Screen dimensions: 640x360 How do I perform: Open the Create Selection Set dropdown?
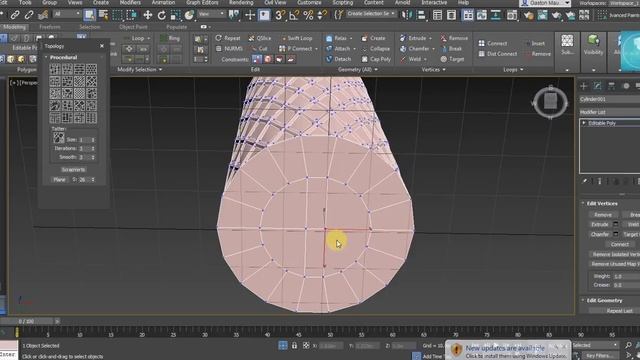[x=371, y=14]
